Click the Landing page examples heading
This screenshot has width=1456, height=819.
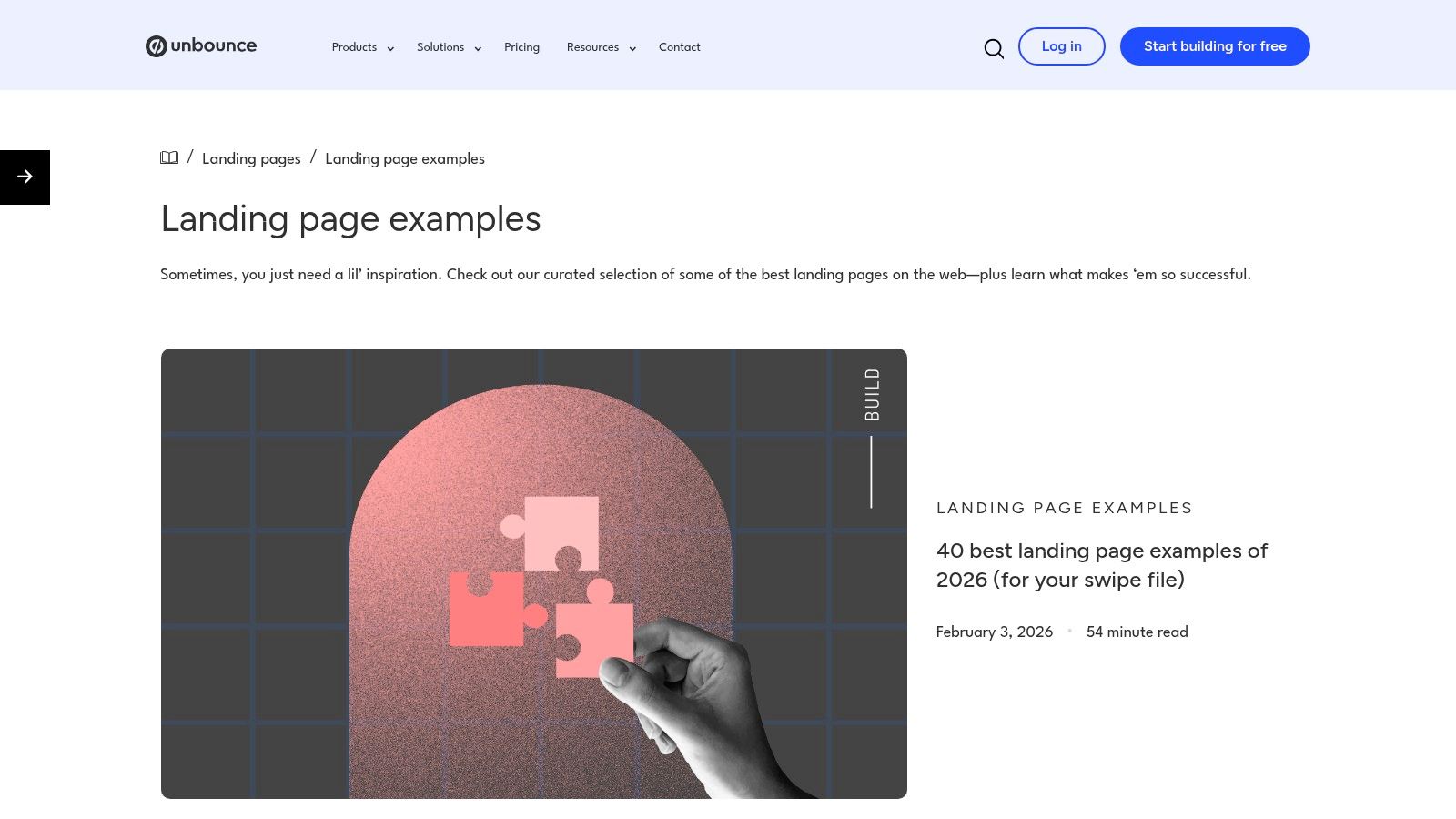coord(350,219)
